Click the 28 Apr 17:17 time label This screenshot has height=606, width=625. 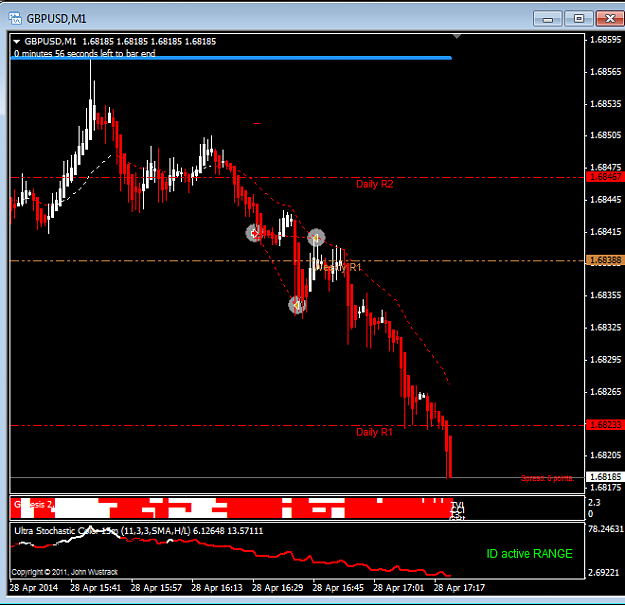click(x=459, y=588)
